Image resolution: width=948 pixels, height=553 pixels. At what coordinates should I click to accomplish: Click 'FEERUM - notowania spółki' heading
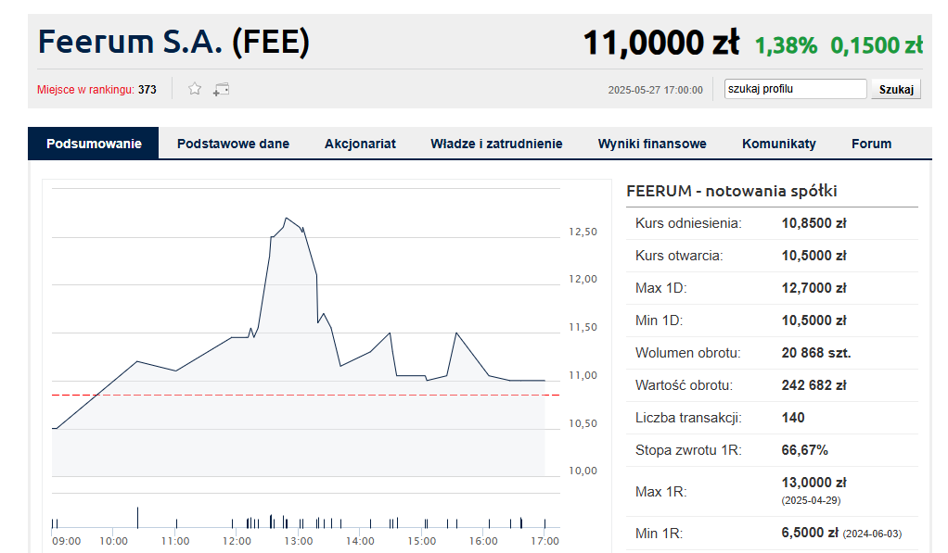[732, 191]
